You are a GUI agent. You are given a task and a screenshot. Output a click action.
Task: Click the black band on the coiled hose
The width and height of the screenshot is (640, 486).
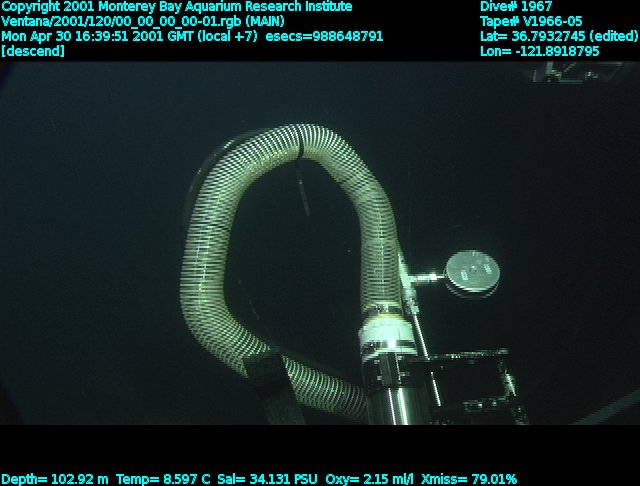(298, 150)
